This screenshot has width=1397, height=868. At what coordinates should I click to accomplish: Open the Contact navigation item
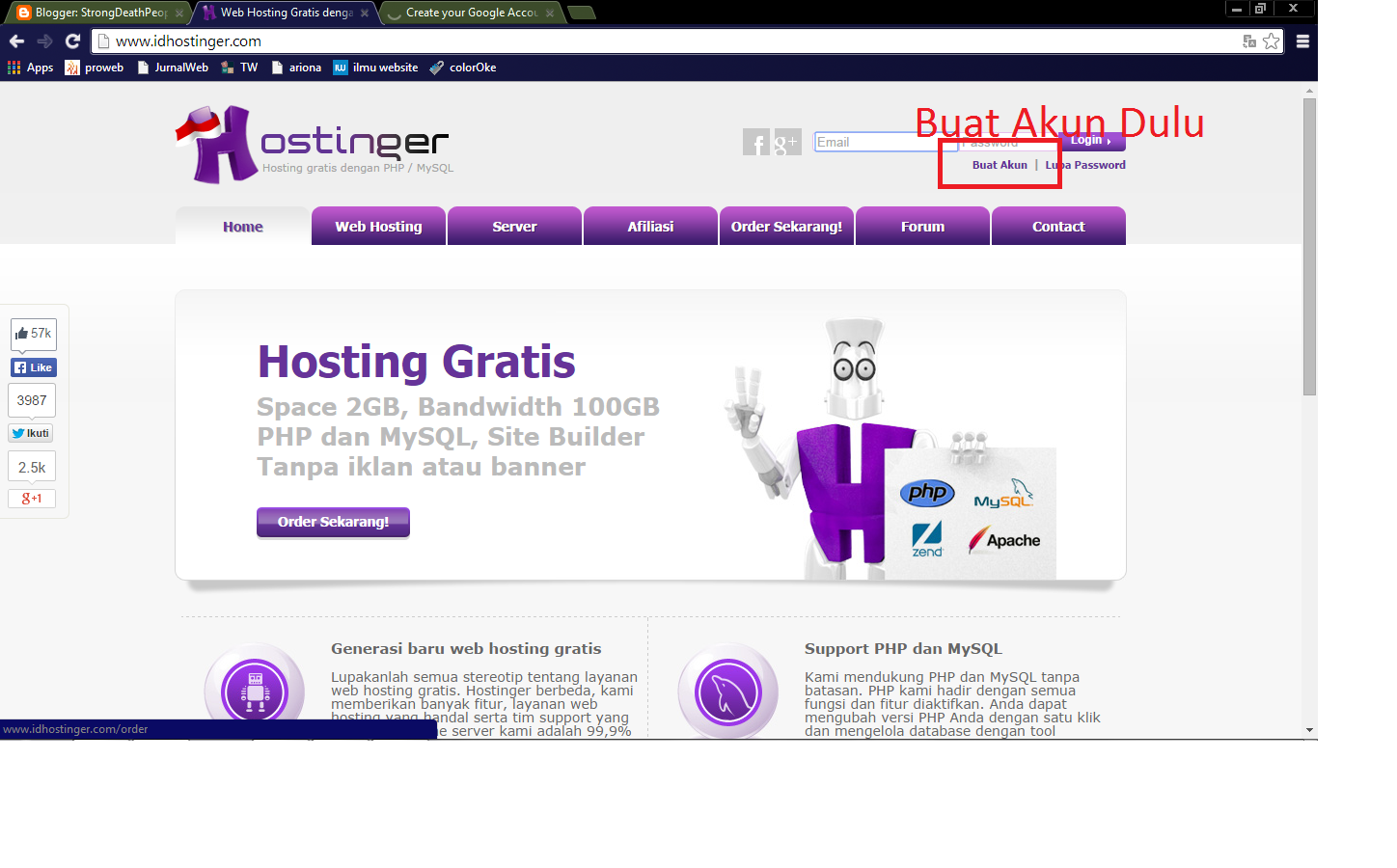1058,227
